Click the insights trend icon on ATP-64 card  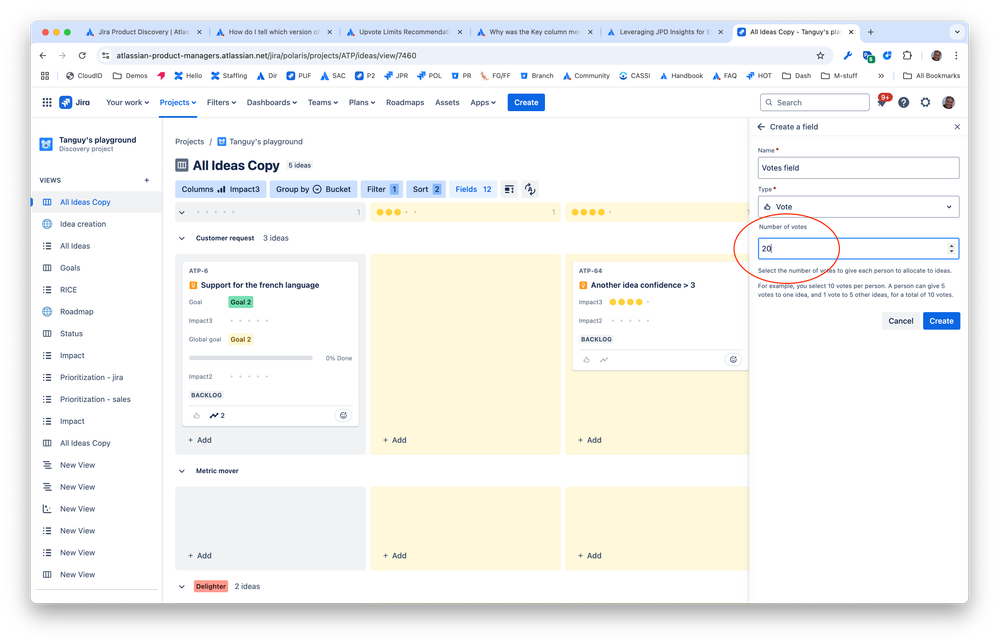(604, 360)
